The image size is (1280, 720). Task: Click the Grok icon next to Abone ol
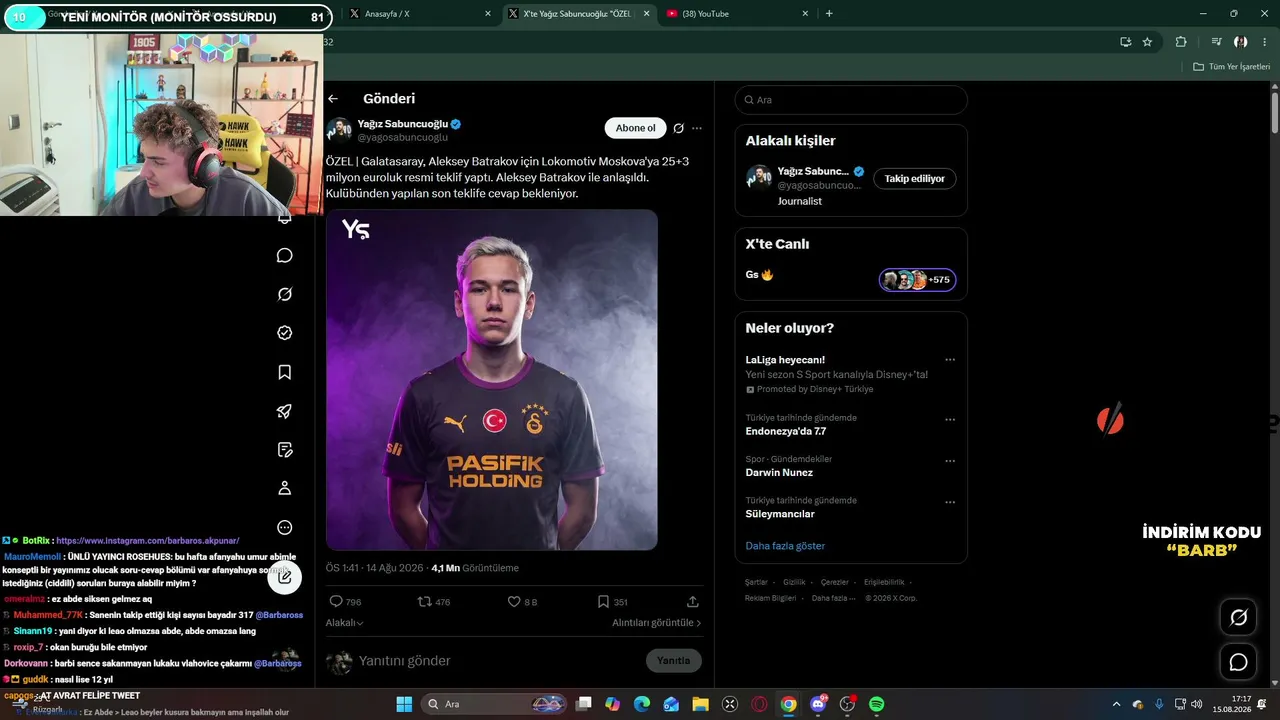(x=678, y=128)
